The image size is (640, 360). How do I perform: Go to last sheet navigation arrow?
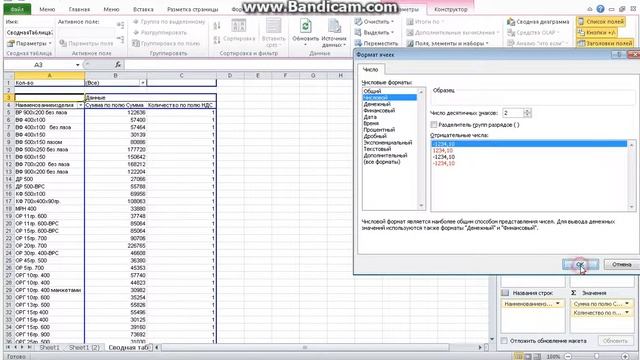[30, 347]
